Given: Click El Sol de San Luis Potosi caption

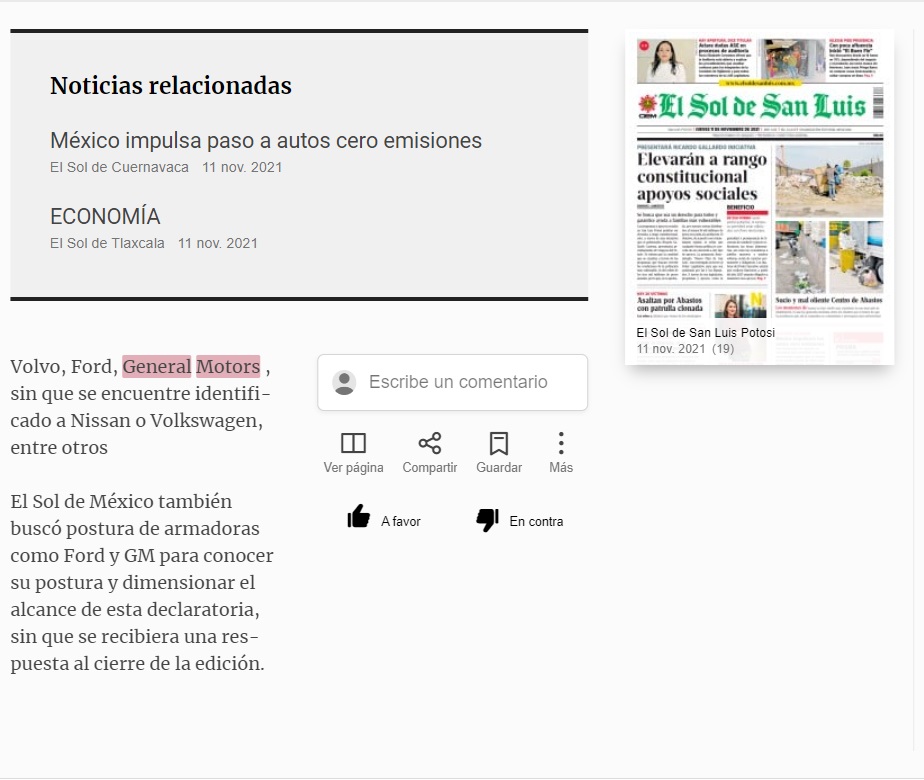Looking at the screenshot, I should pyautogui.click(x=705, y=332).
